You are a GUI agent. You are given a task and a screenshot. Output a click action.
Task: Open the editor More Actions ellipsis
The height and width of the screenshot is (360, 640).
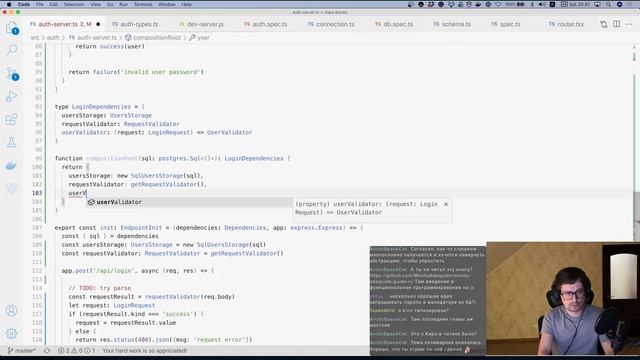[x=629, y=24]
